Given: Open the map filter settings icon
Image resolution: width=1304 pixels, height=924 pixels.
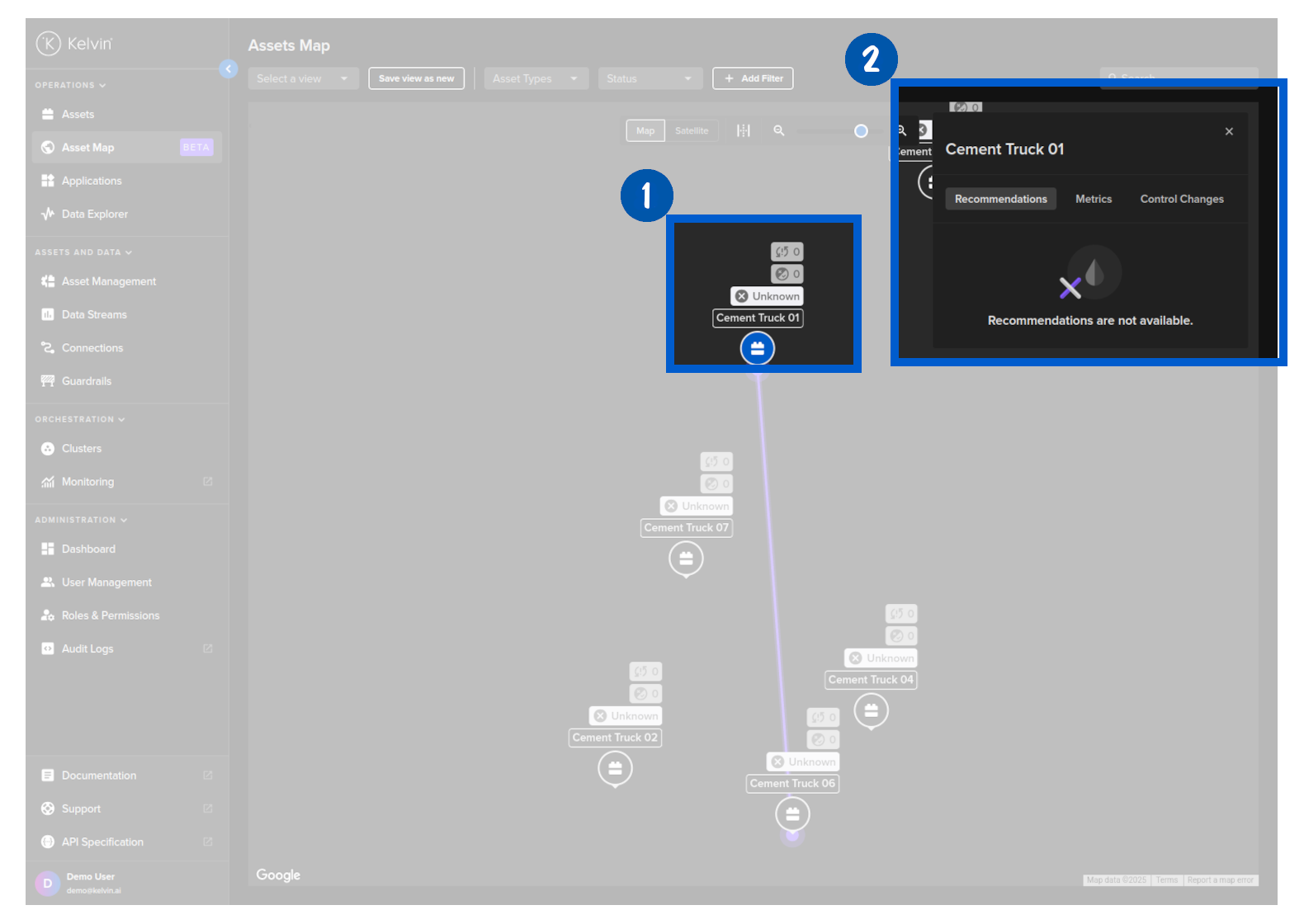Looking at the screenshot, I should coord(744,131).
